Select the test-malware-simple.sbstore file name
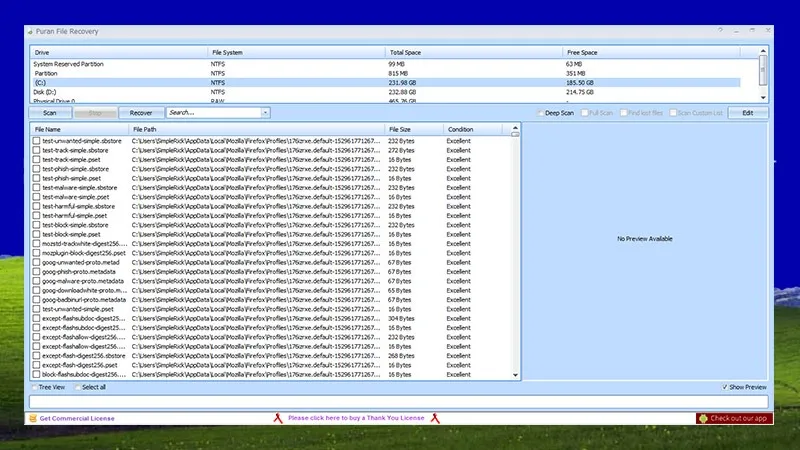Viewport: 800px width, 450px height. click(80, 188)
